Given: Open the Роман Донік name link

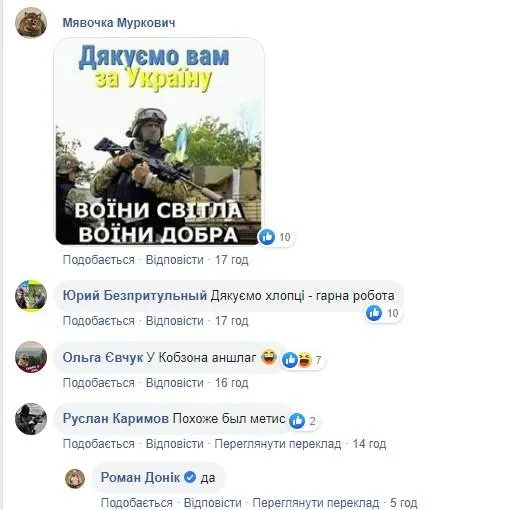Looking at the screenshot, I should (140, 477).
